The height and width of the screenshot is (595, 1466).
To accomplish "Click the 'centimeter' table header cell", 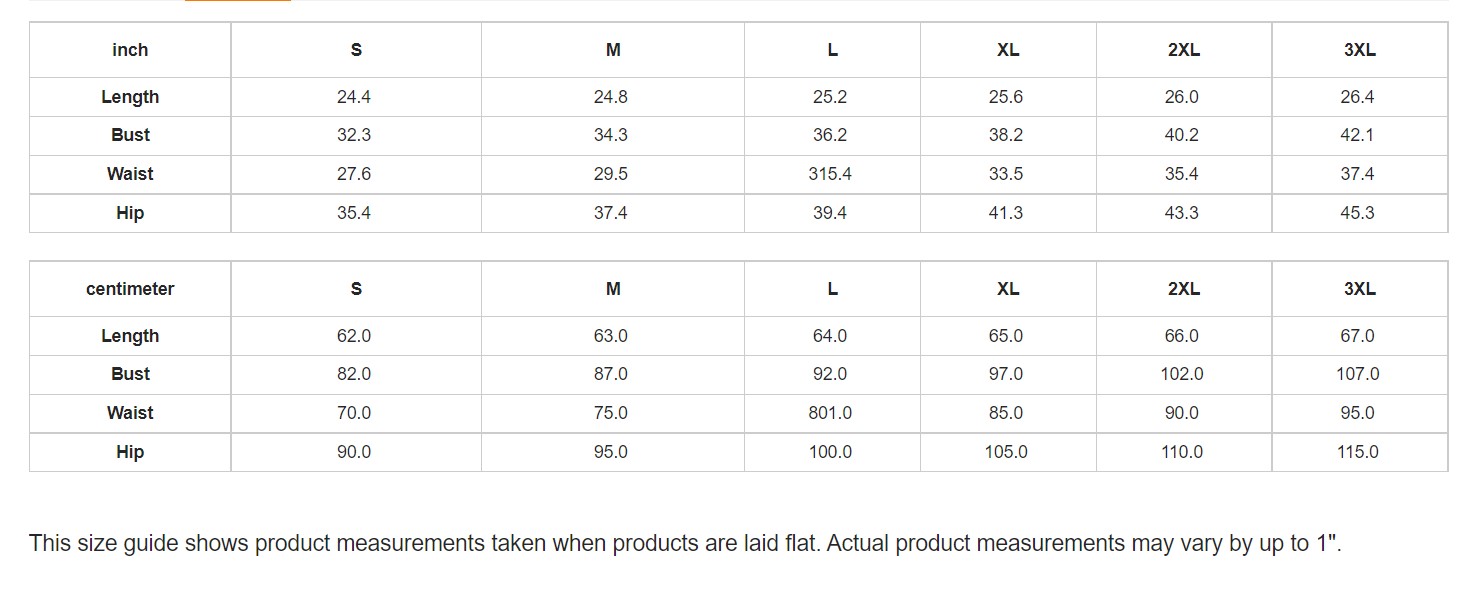I will coord(130,289).
